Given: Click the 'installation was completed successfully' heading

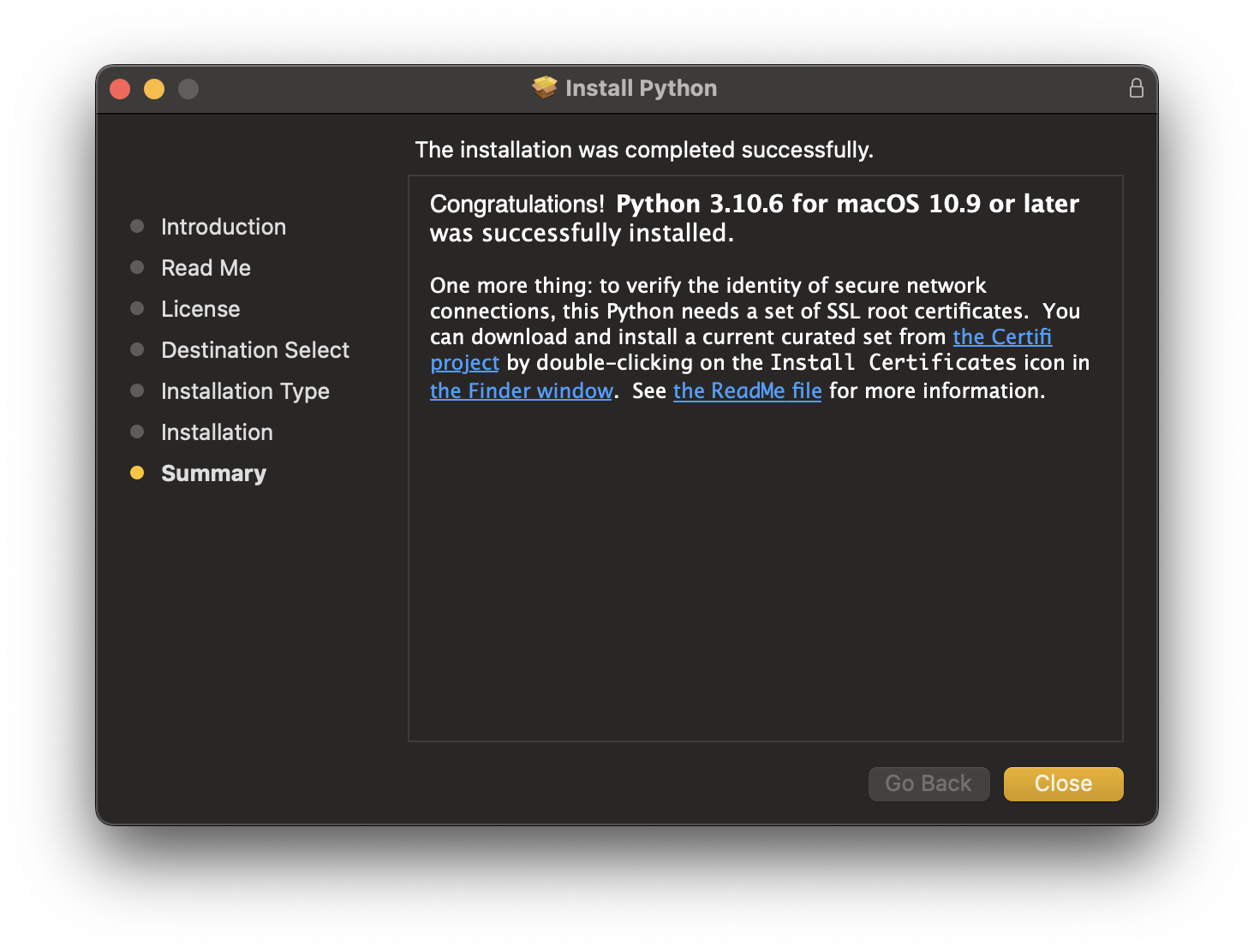Looking at the screenshot, I should pyautogui.click(x=644, y=150).
